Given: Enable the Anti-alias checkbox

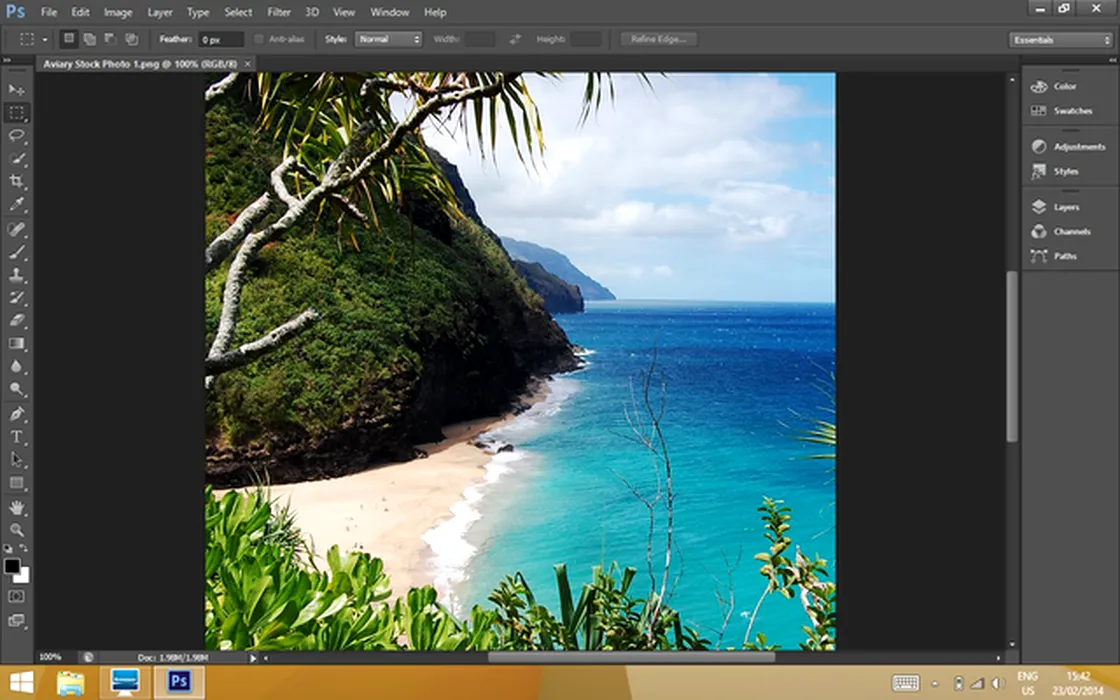Looking at the screenshot, I should (259, 39).
